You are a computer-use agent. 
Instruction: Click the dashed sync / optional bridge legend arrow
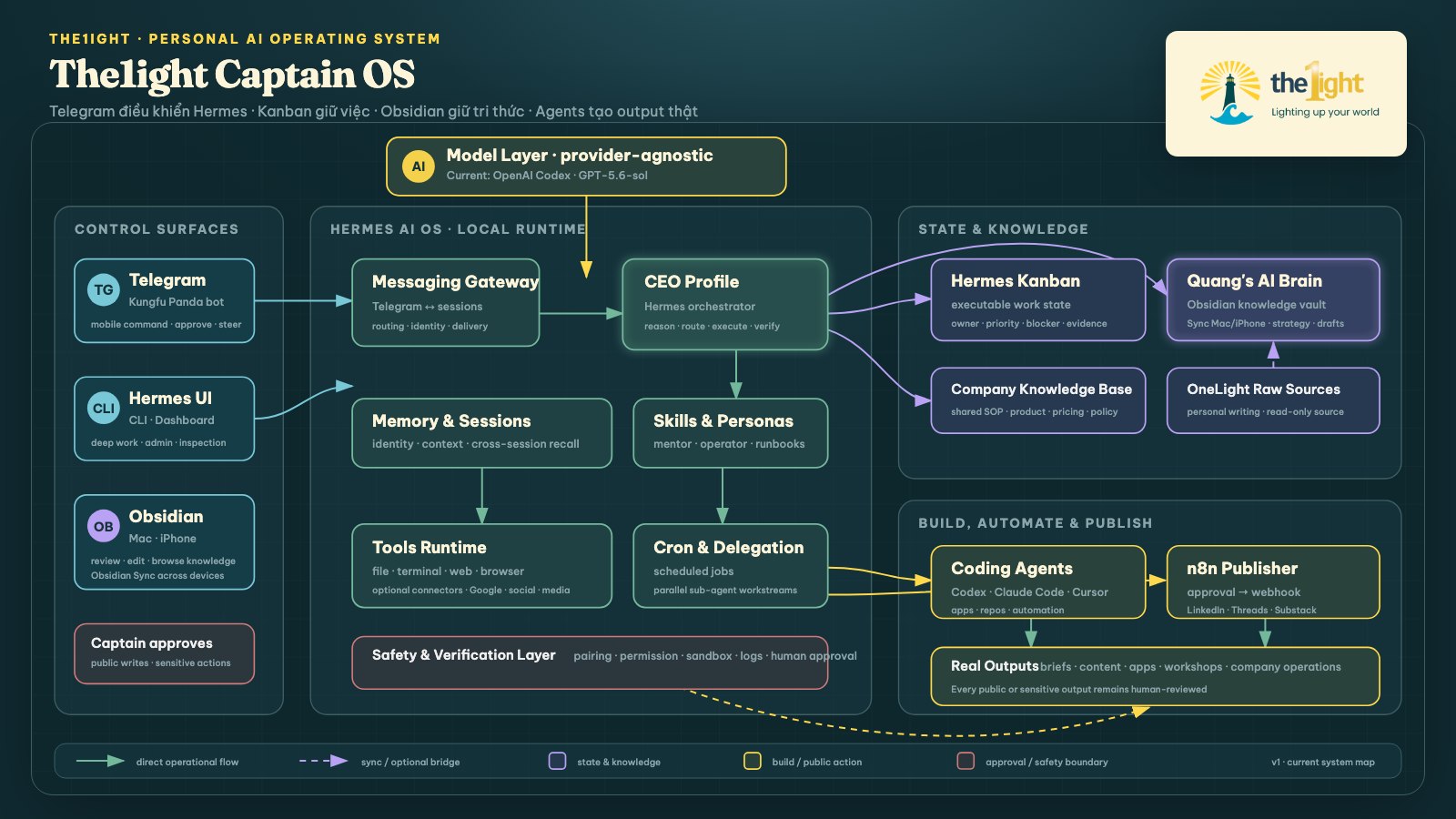pos(323,761)
